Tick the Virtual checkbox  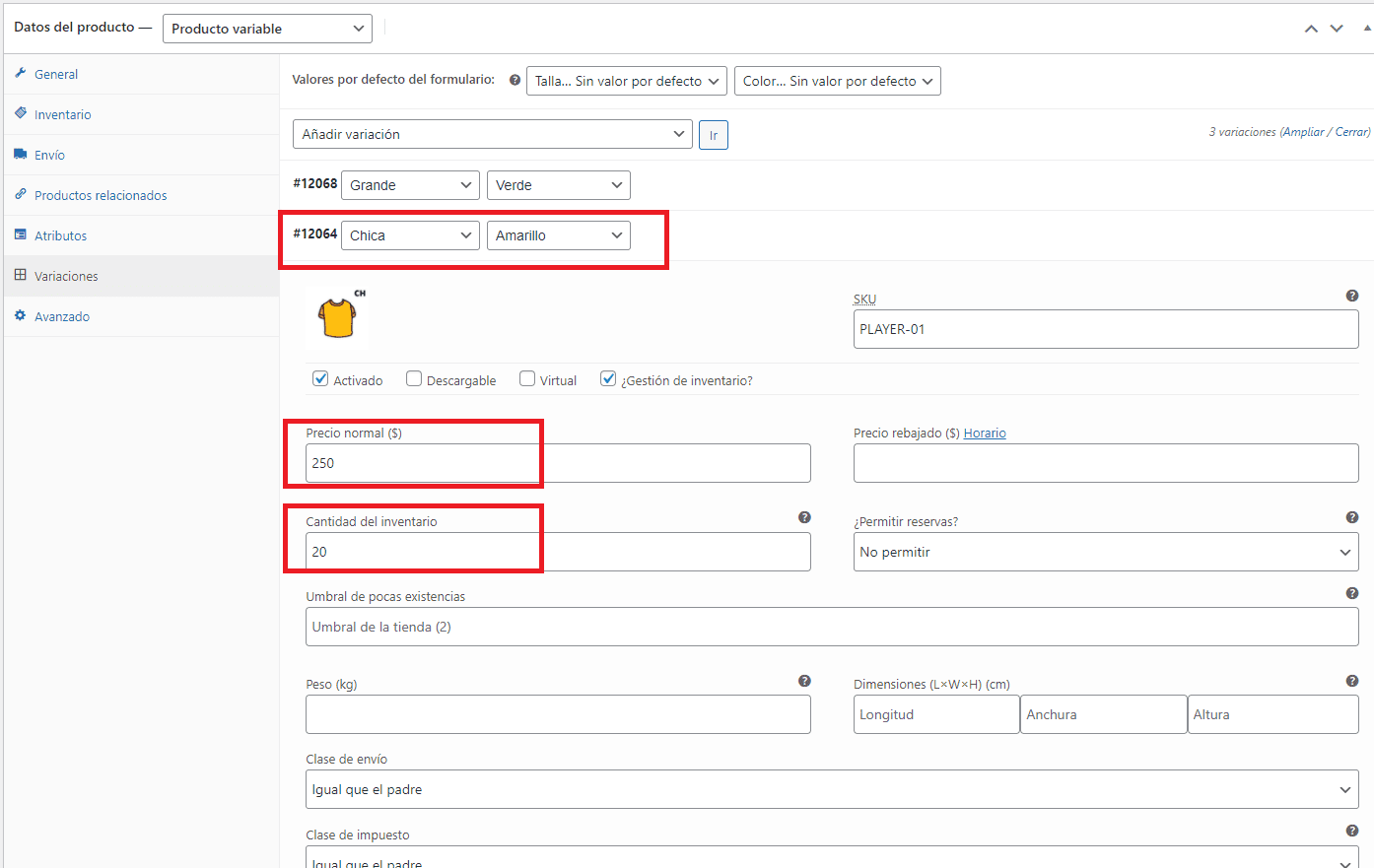pos(527,379)
